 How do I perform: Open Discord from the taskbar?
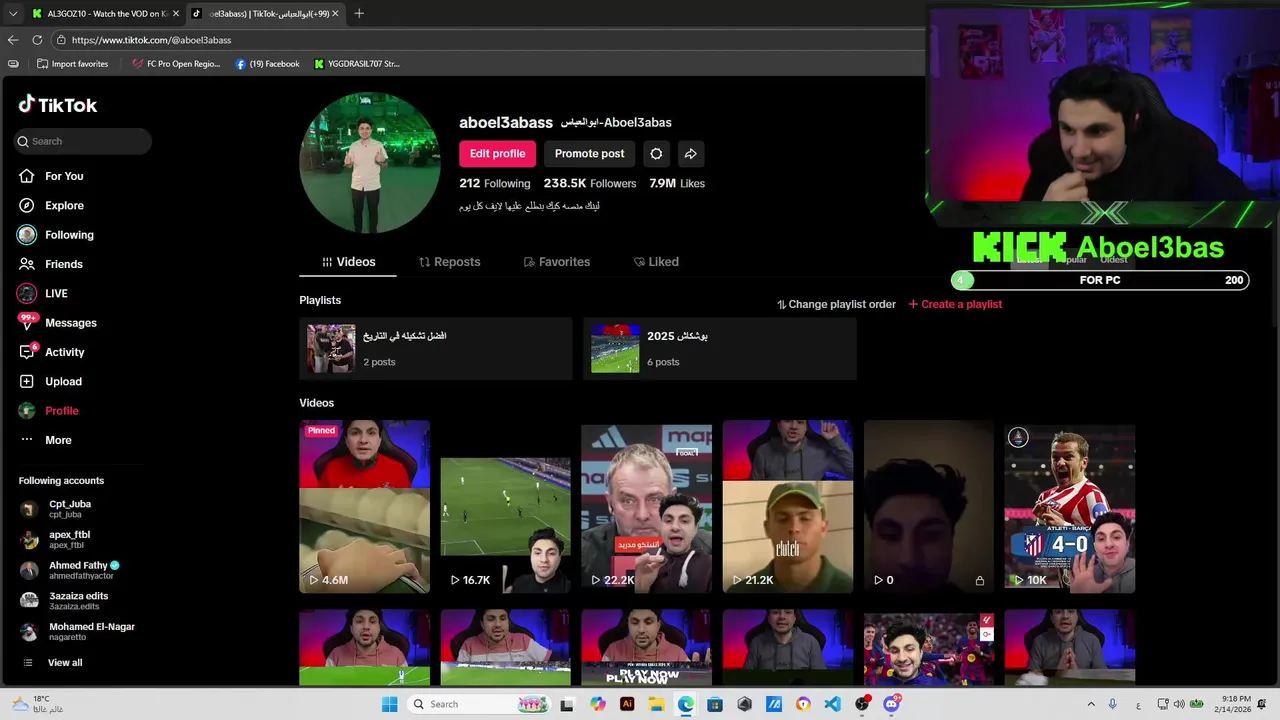891,704
